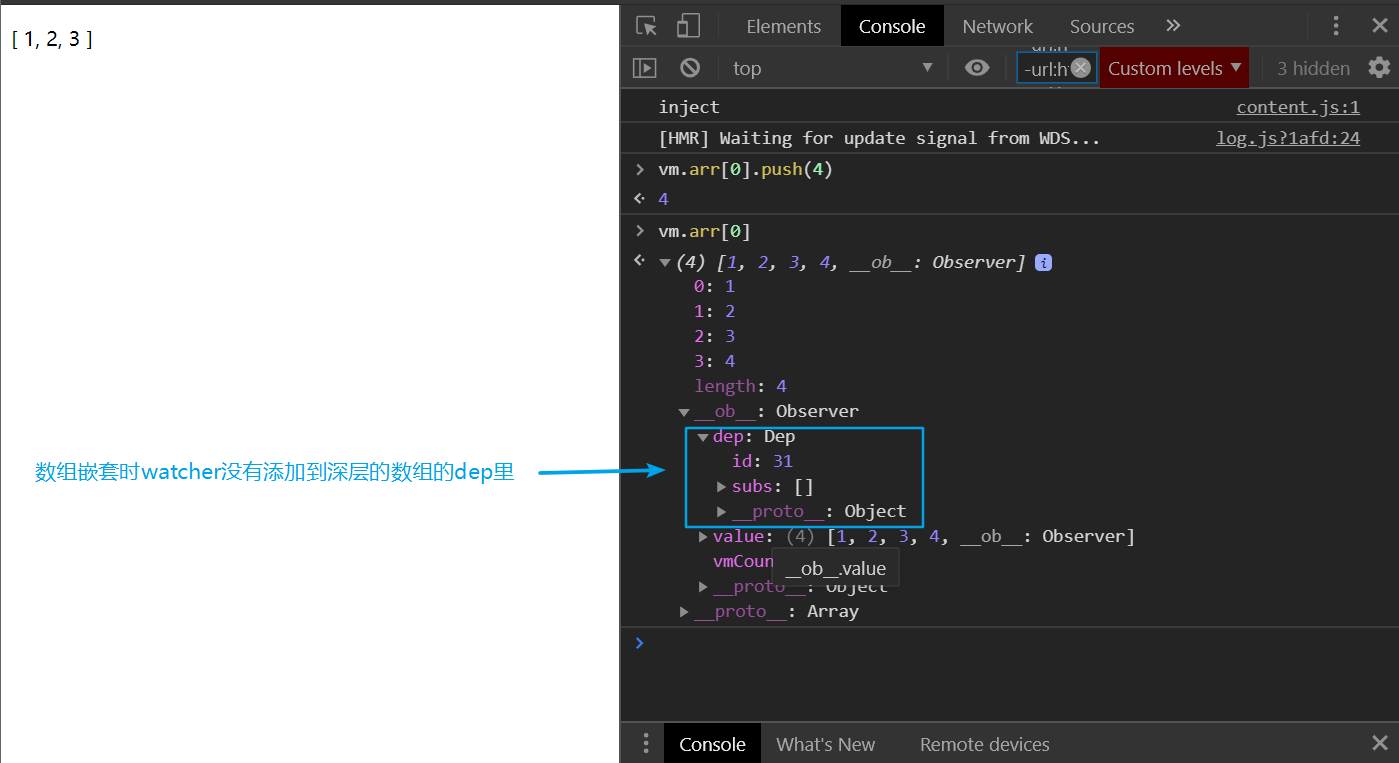Select the id: 31 property row
The width and height of the screenshot is (1399, 763).
tap(762, 462)
